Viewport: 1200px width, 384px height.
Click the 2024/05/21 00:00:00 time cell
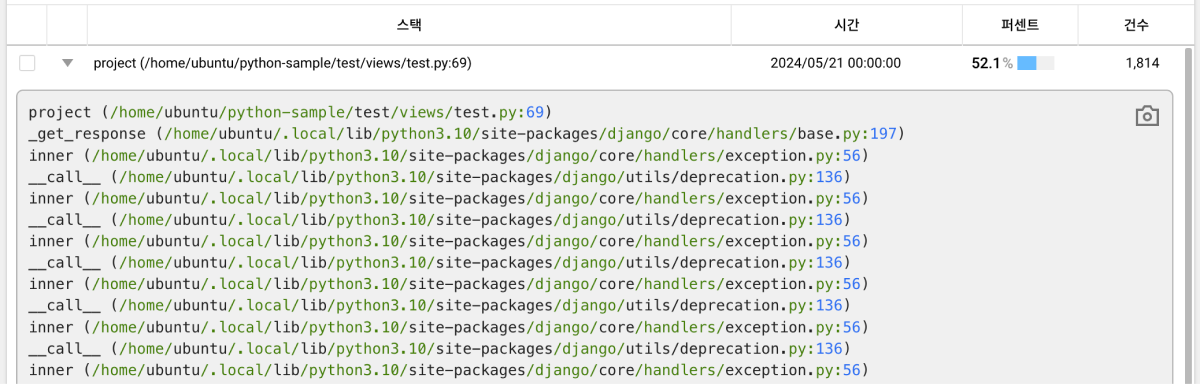(x=836, y=63)
